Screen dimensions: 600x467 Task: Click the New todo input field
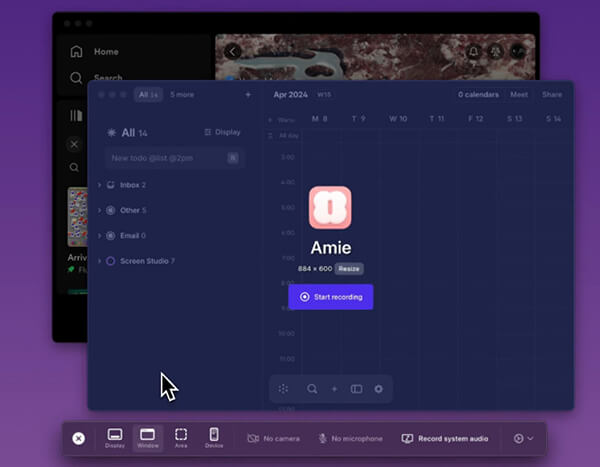174,158
